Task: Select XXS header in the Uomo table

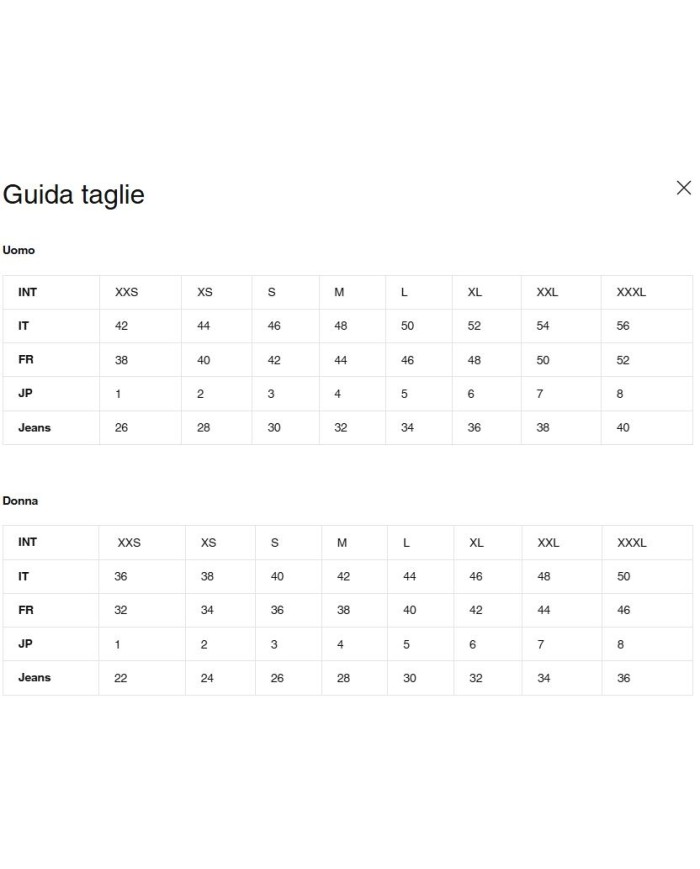Action: coord(127,292)
